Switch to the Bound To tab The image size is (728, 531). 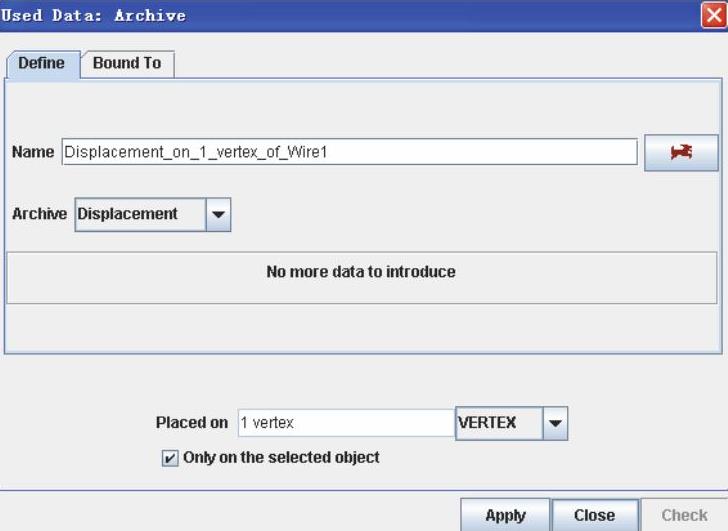coord(127,63)
